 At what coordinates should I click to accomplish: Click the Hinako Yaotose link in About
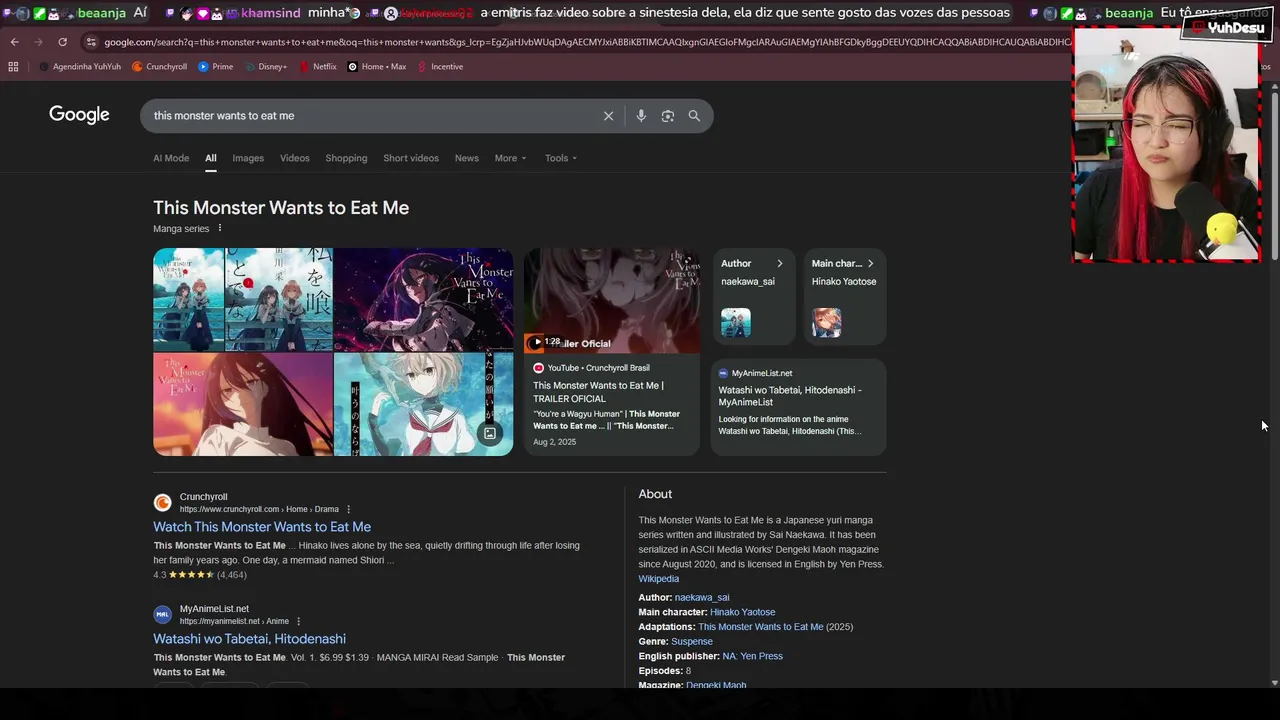[x=742, y=612]
